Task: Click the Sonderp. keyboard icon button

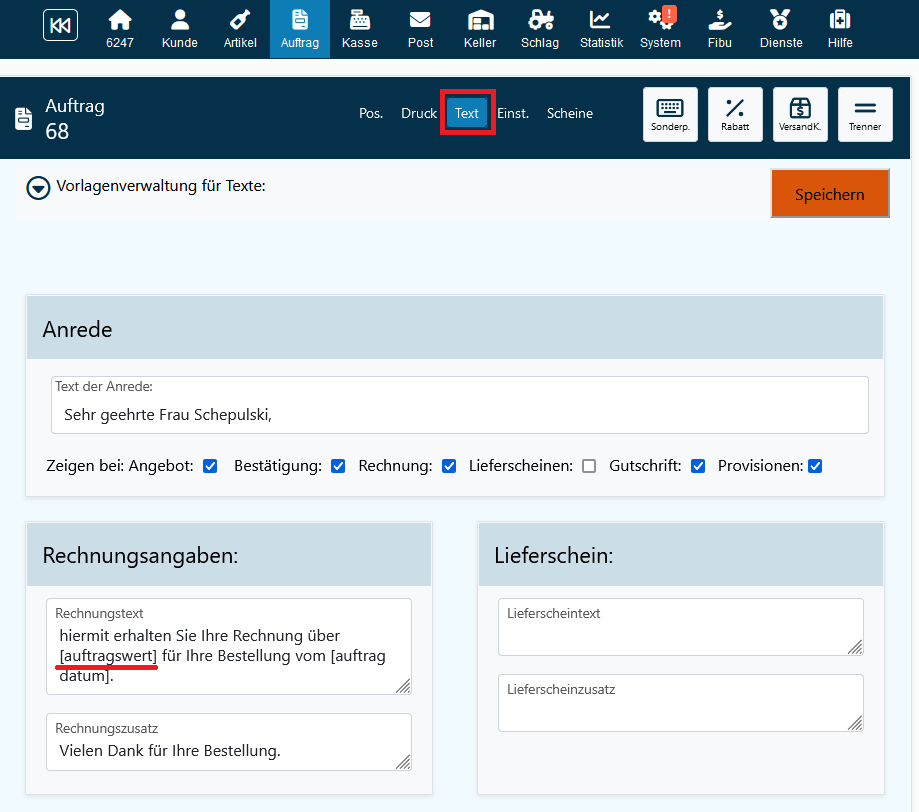Action: tap(670, 114)
